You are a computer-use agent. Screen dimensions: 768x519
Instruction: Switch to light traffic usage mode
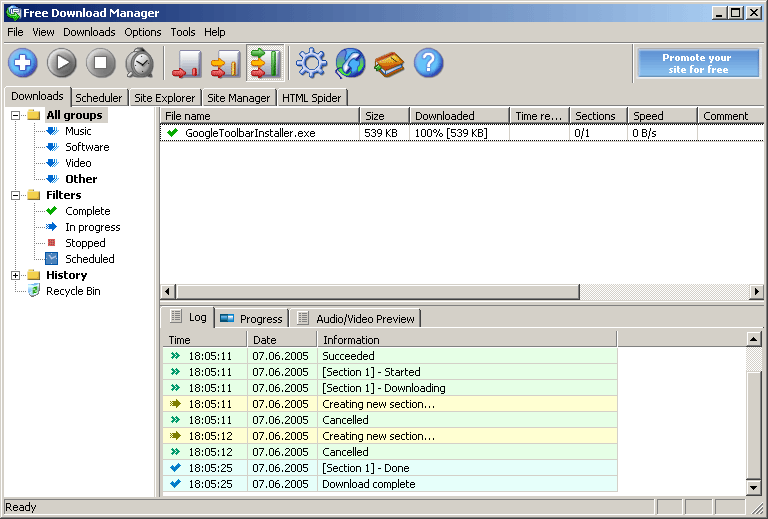tap(187, 64)
